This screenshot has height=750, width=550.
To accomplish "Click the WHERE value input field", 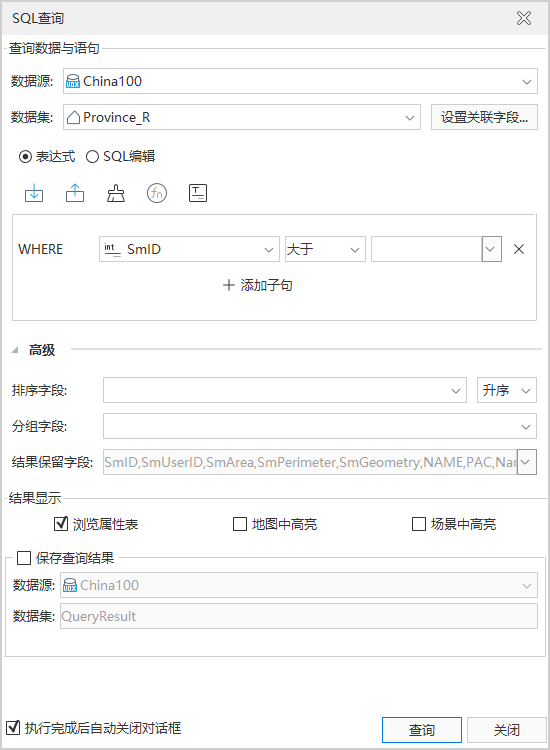I will point(426,249).
